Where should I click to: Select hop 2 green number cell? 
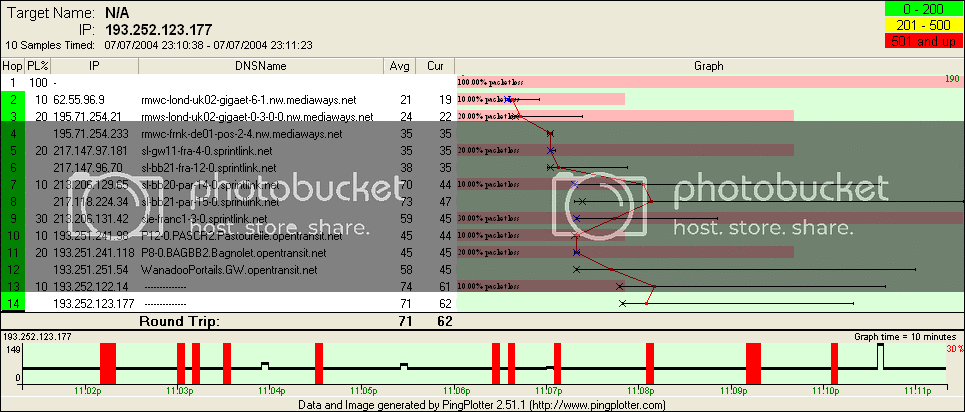coord(12,100)
